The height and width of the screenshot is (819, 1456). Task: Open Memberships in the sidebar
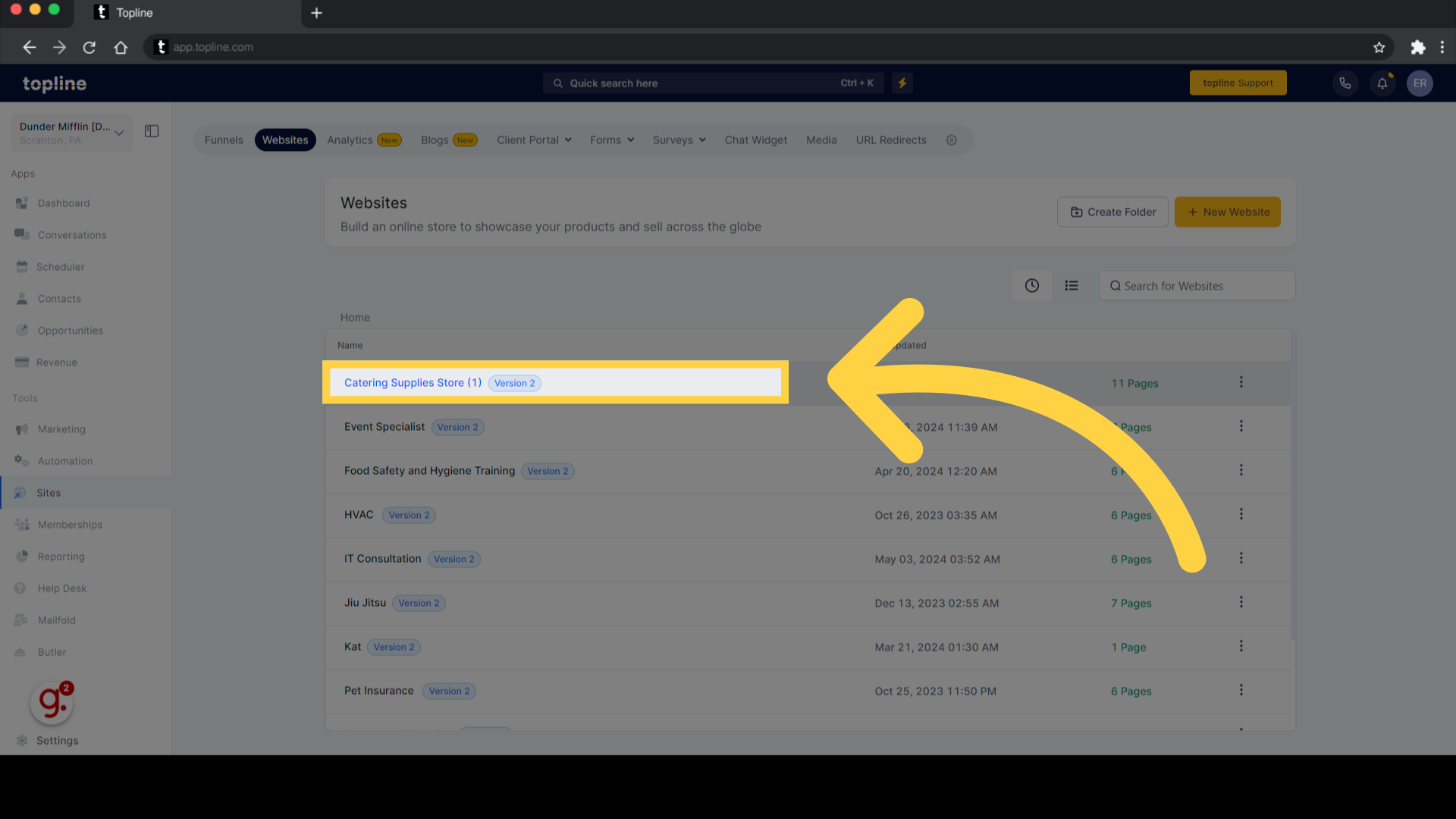coord(70,525)
